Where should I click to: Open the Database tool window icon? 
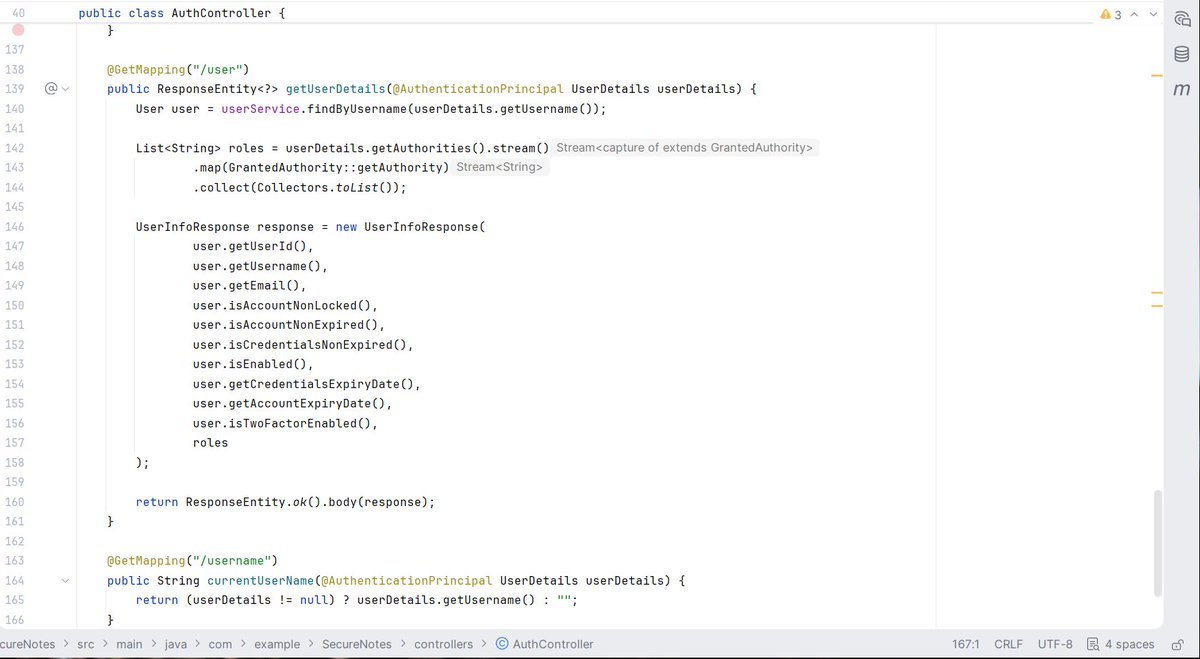coord(1181,53)
